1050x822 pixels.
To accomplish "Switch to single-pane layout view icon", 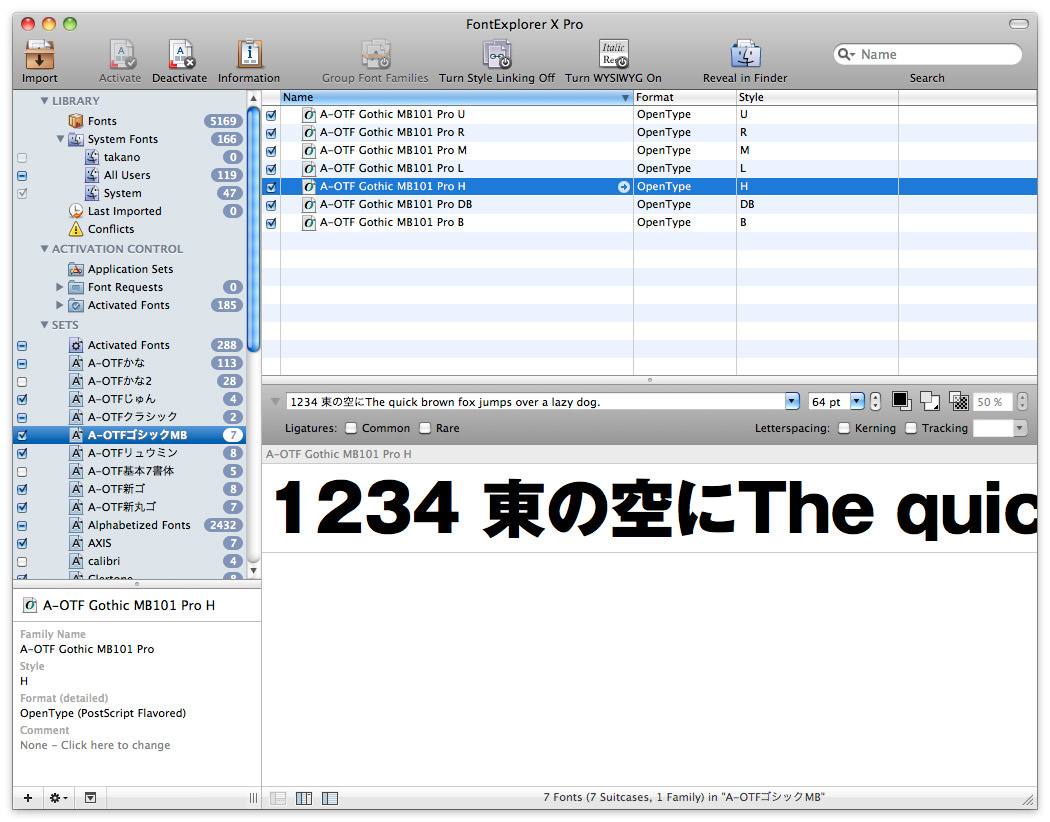I will coord(278,798).
